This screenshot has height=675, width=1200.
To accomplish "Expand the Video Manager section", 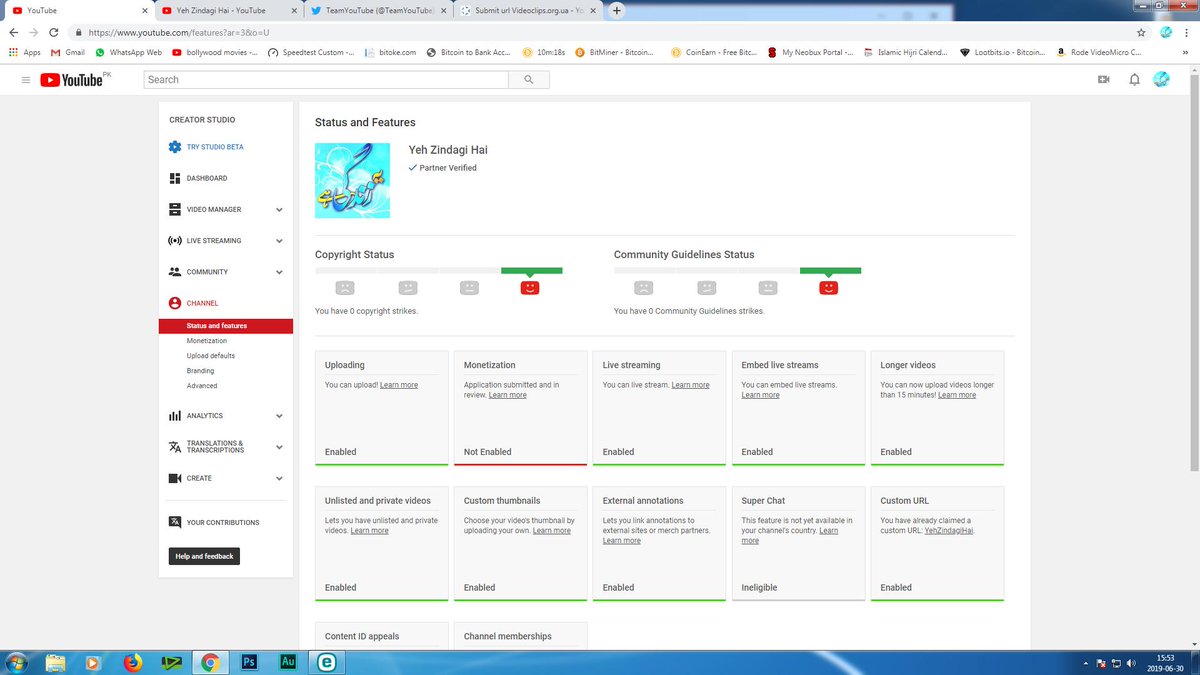I will (279, 210).
